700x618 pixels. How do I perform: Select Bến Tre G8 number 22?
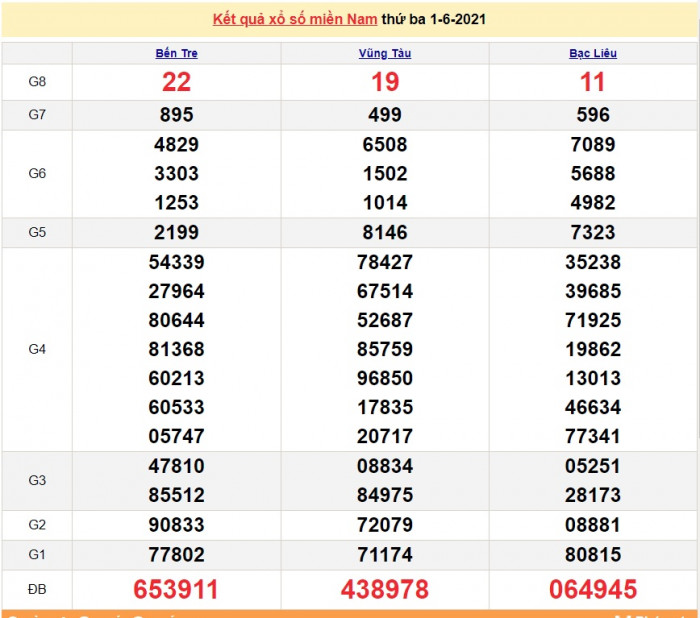coord(176,82)
